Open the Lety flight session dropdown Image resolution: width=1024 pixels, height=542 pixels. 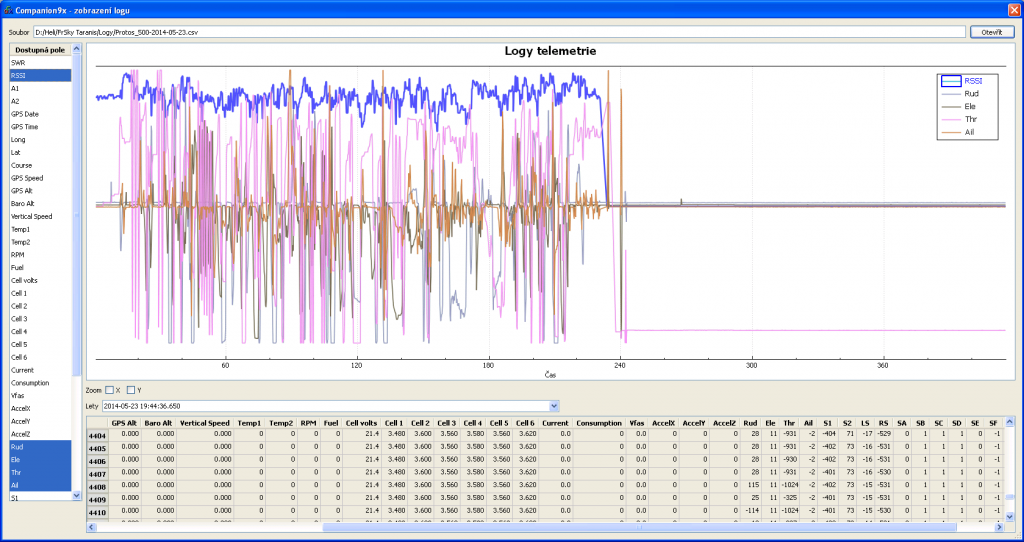[x=554, y=406]
